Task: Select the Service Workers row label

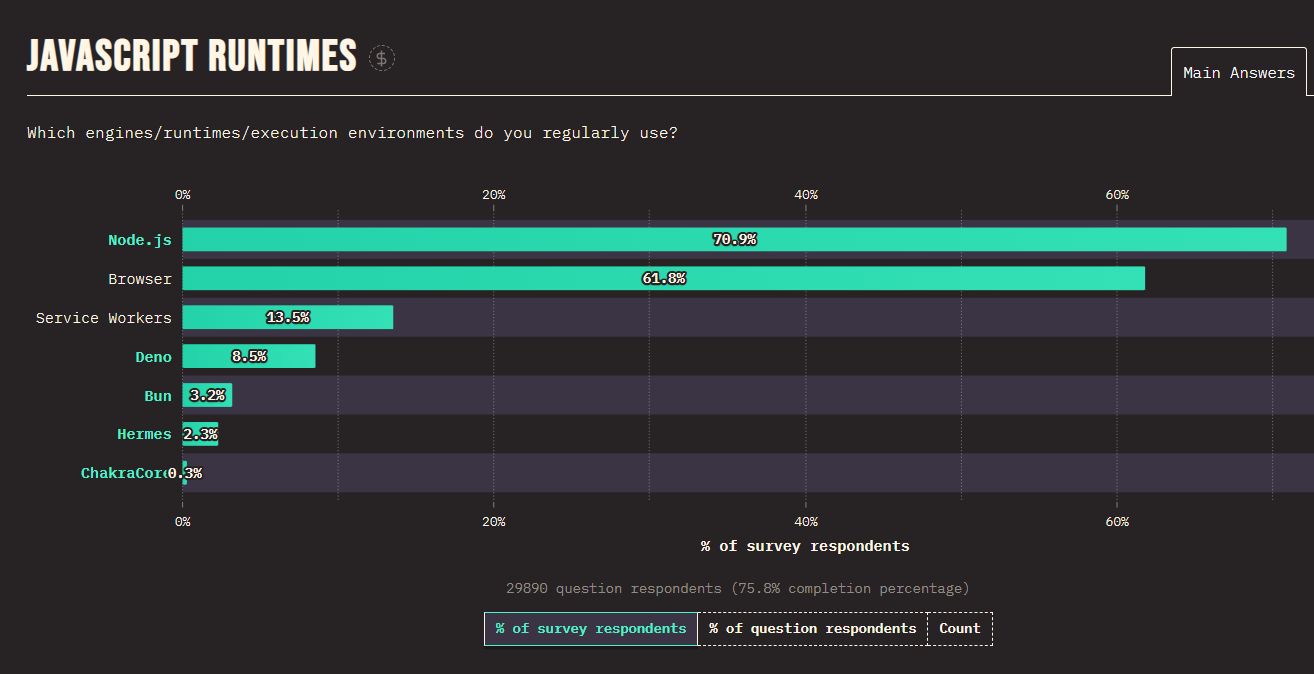Action: (104, 318)
